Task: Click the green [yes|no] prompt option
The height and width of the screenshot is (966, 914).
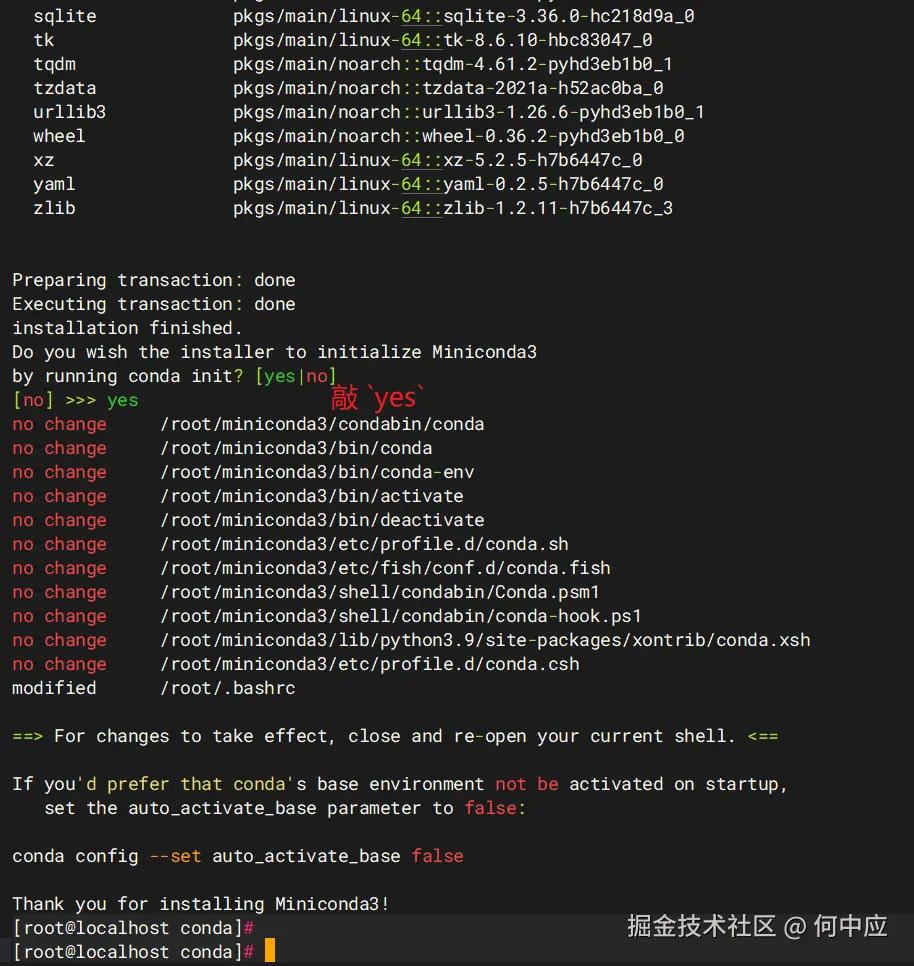Action: 296,376
